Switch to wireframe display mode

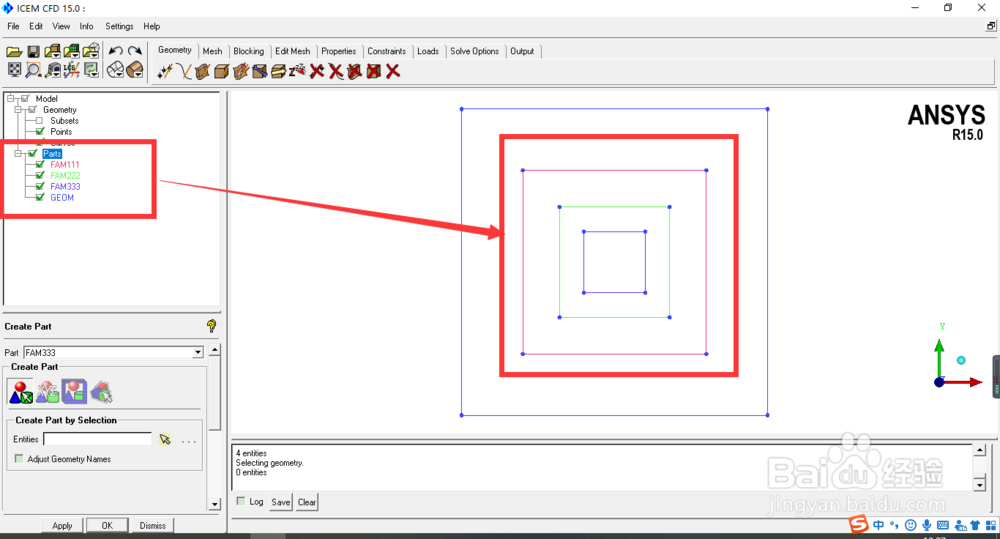coord(115,70)
